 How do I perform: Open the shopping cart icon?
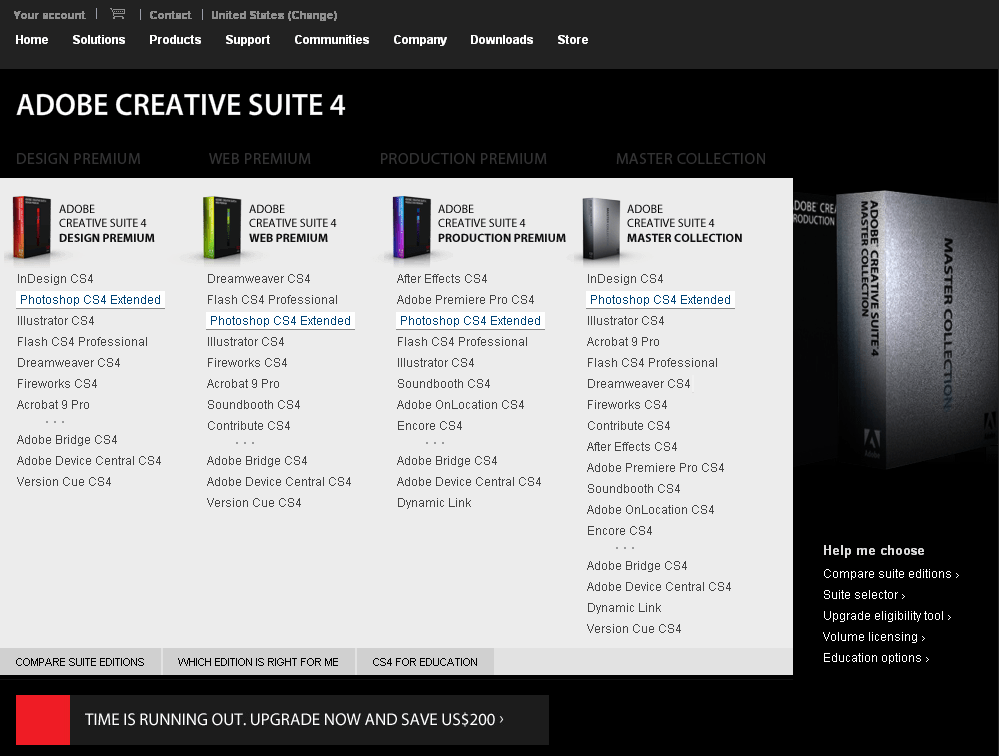[x=117, y=14]
